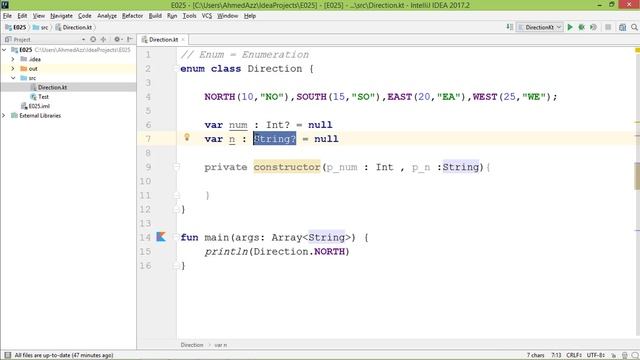Open the VCS menu
This screenshot has width=640, height=360.
click(207, 16)
